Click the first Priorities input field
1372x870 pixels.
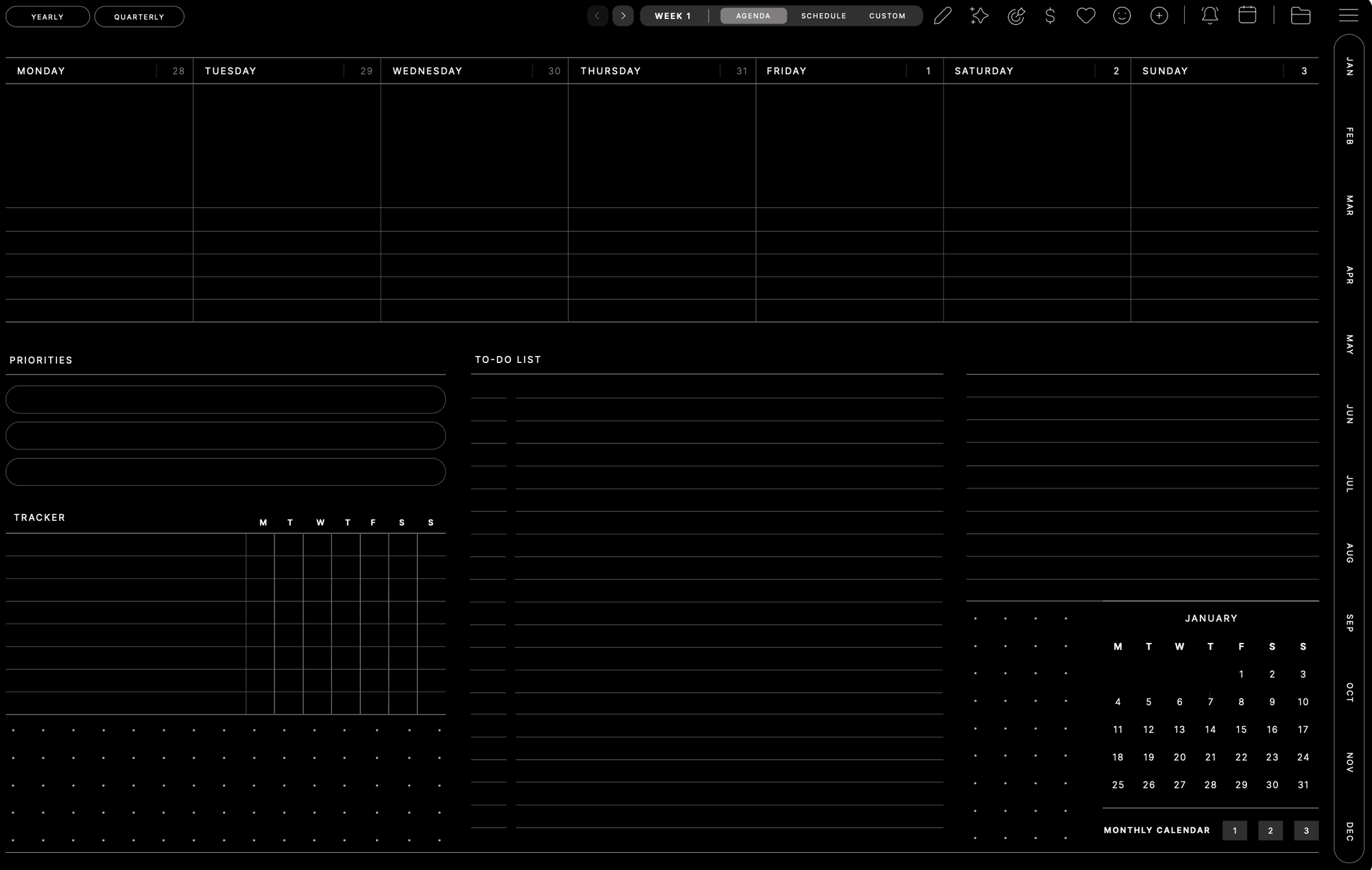tap(226, 399)
